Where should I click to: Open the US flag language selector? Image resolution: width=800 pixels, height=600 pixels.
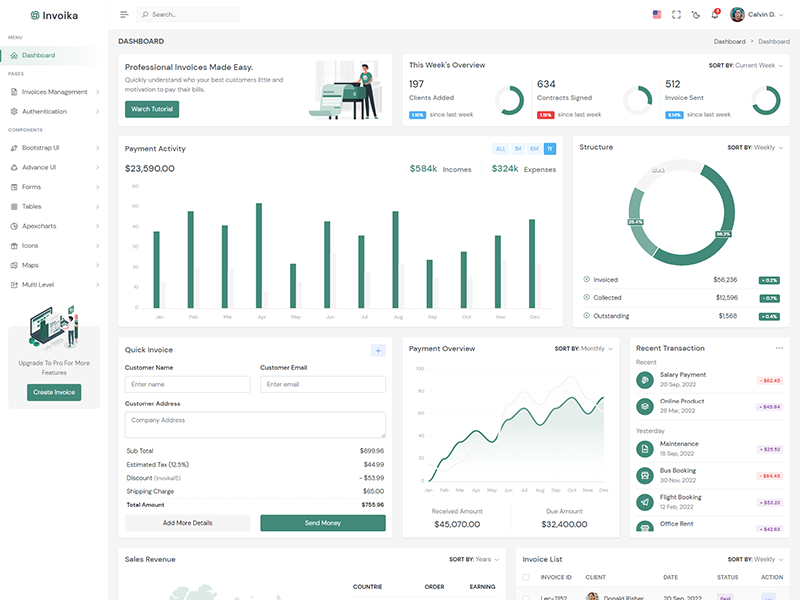pyautogui.click(x=657, y=15)
